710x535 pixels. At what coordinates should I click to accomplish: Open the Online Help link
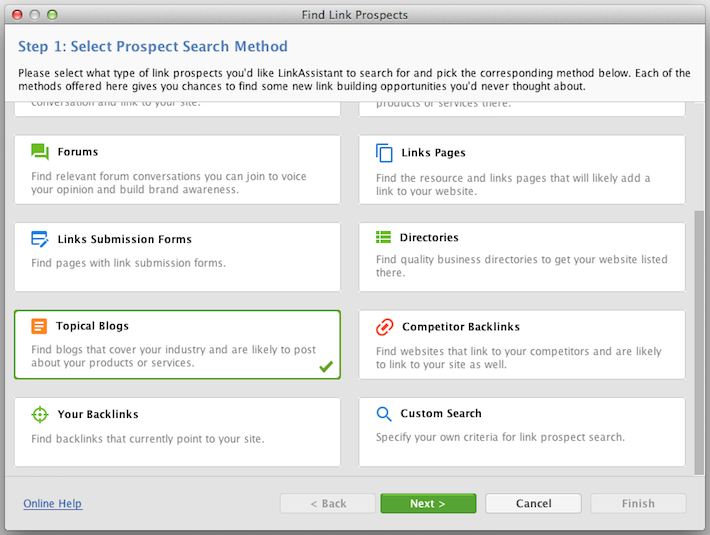[53, 503]
